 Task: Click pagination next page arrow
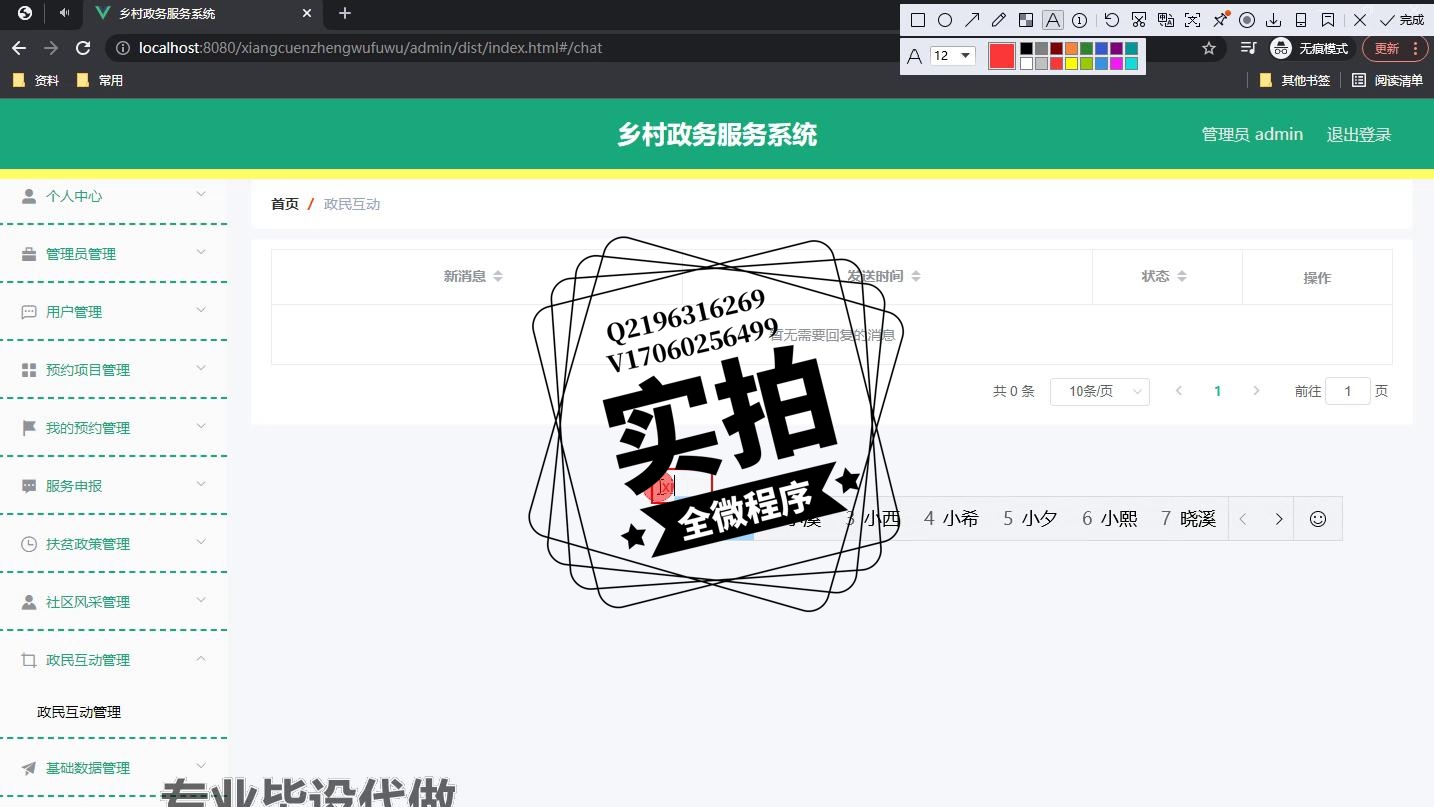click(x=1256, y=391)
